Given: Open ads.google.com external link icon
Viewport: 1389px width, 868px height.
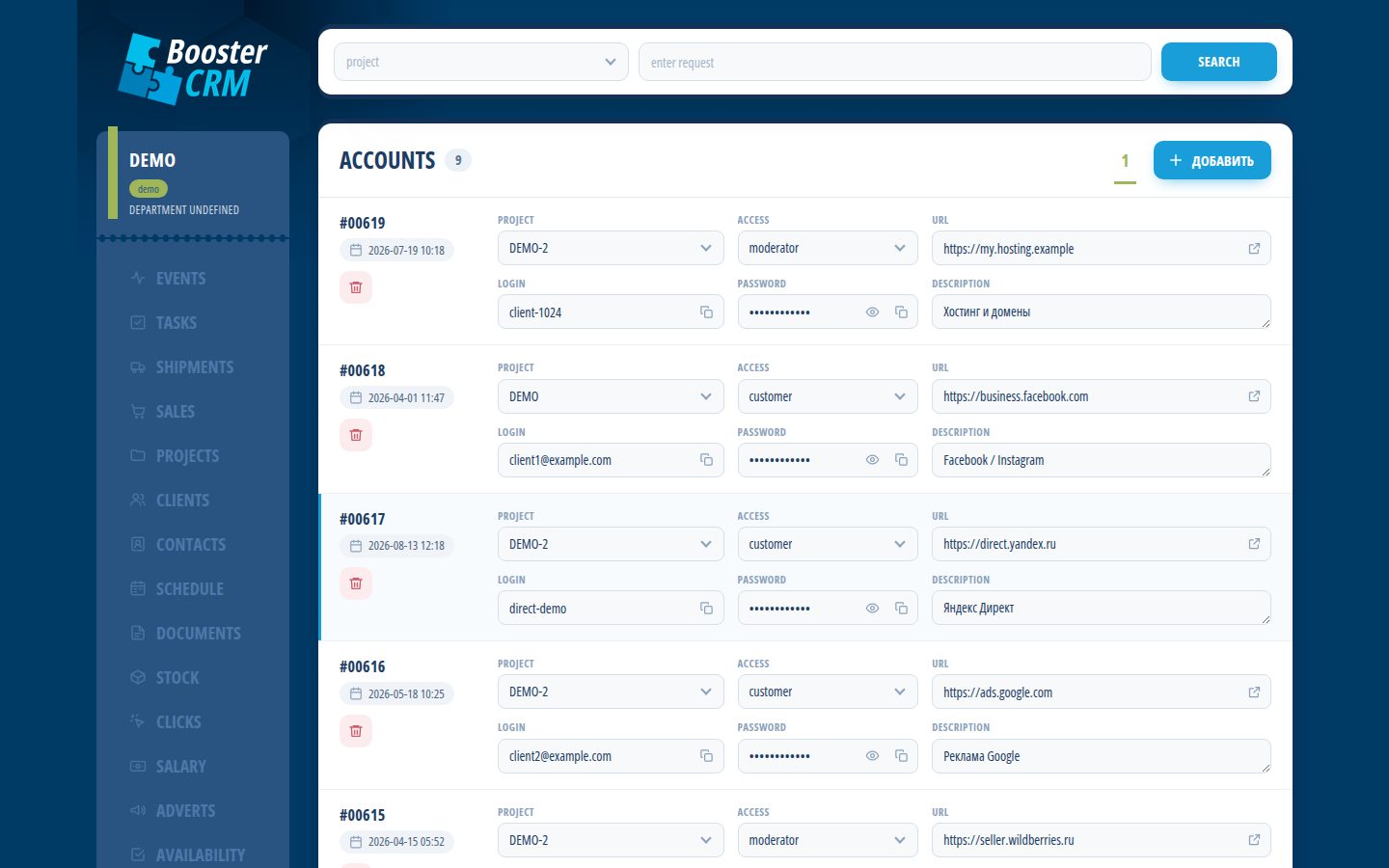Looking at the screenshot, I should (x=1254, y=692).
